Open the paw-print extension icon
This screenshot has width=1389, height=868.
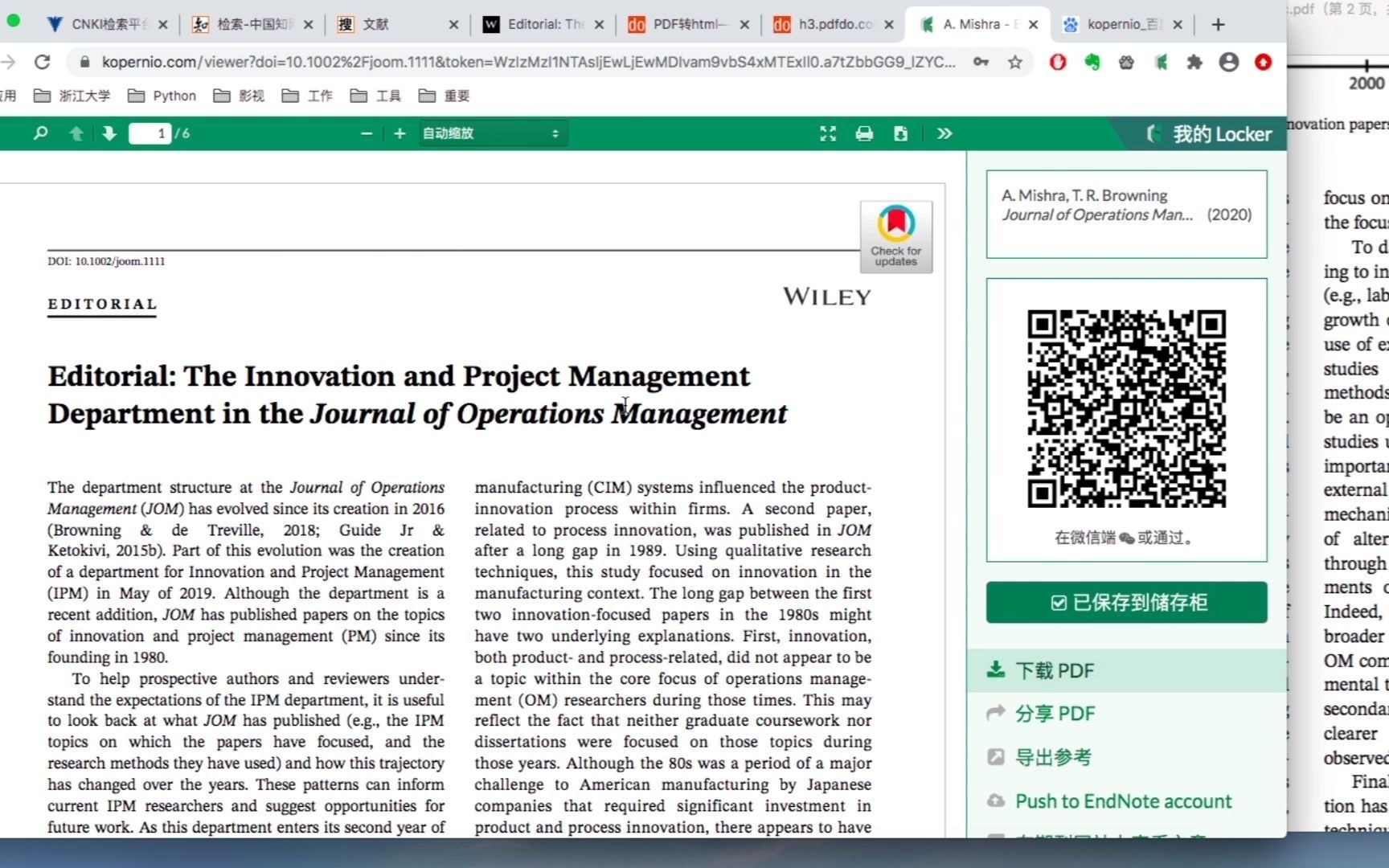pos(1126,62)
